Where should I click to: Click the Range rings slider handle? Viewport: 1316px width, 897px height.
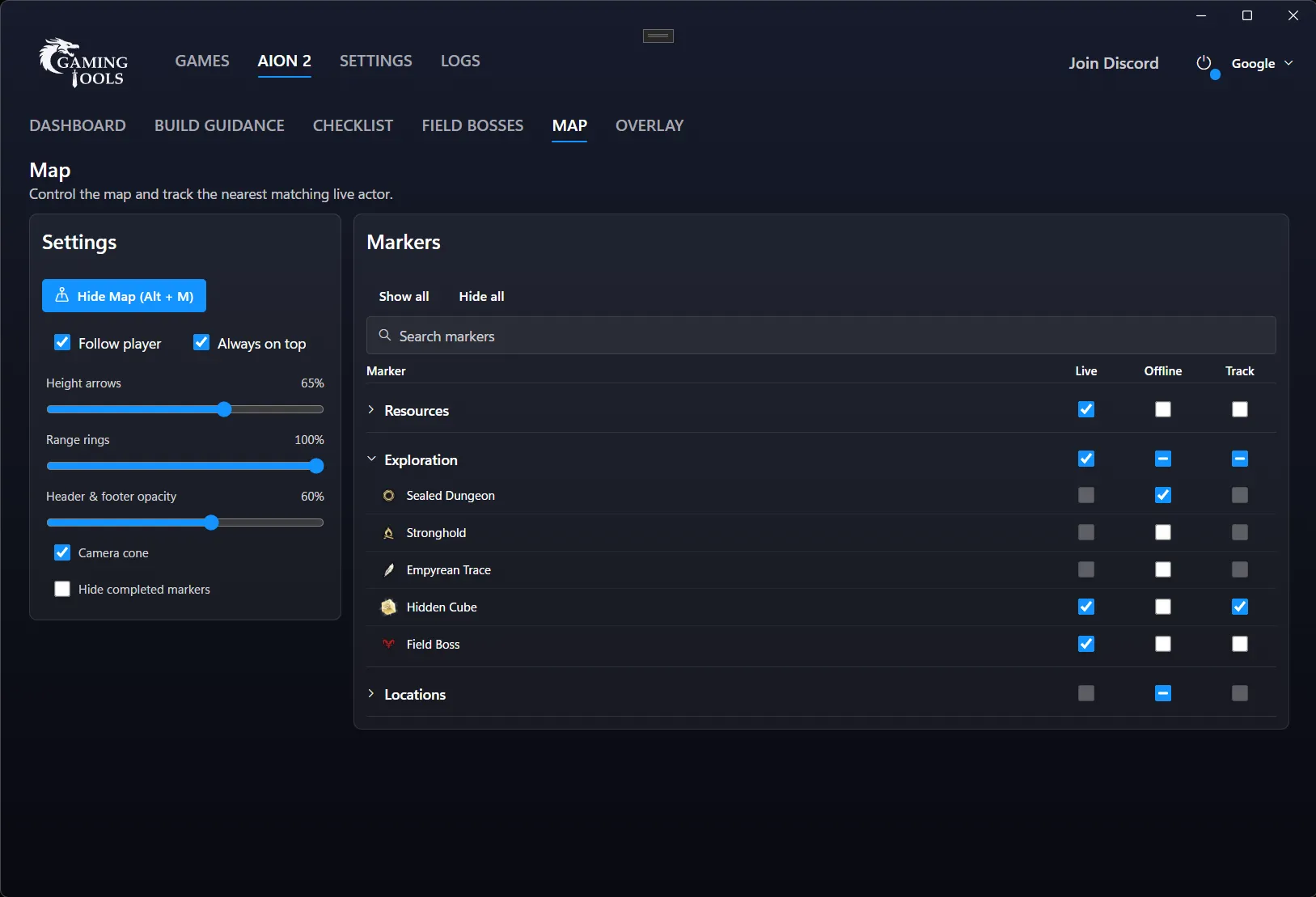[316, 466]
